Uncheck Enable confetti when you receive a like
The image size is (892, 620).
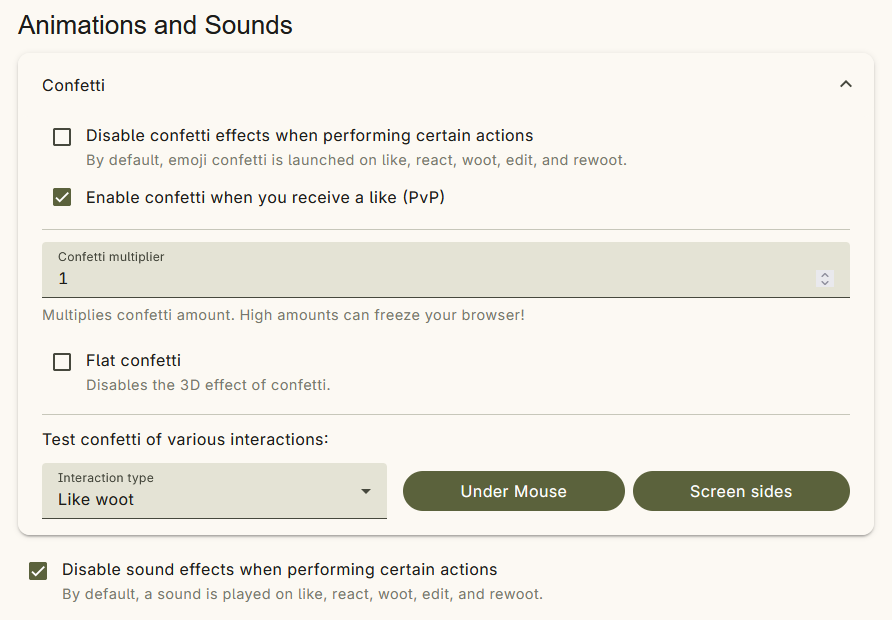click(x=62, y=197)
